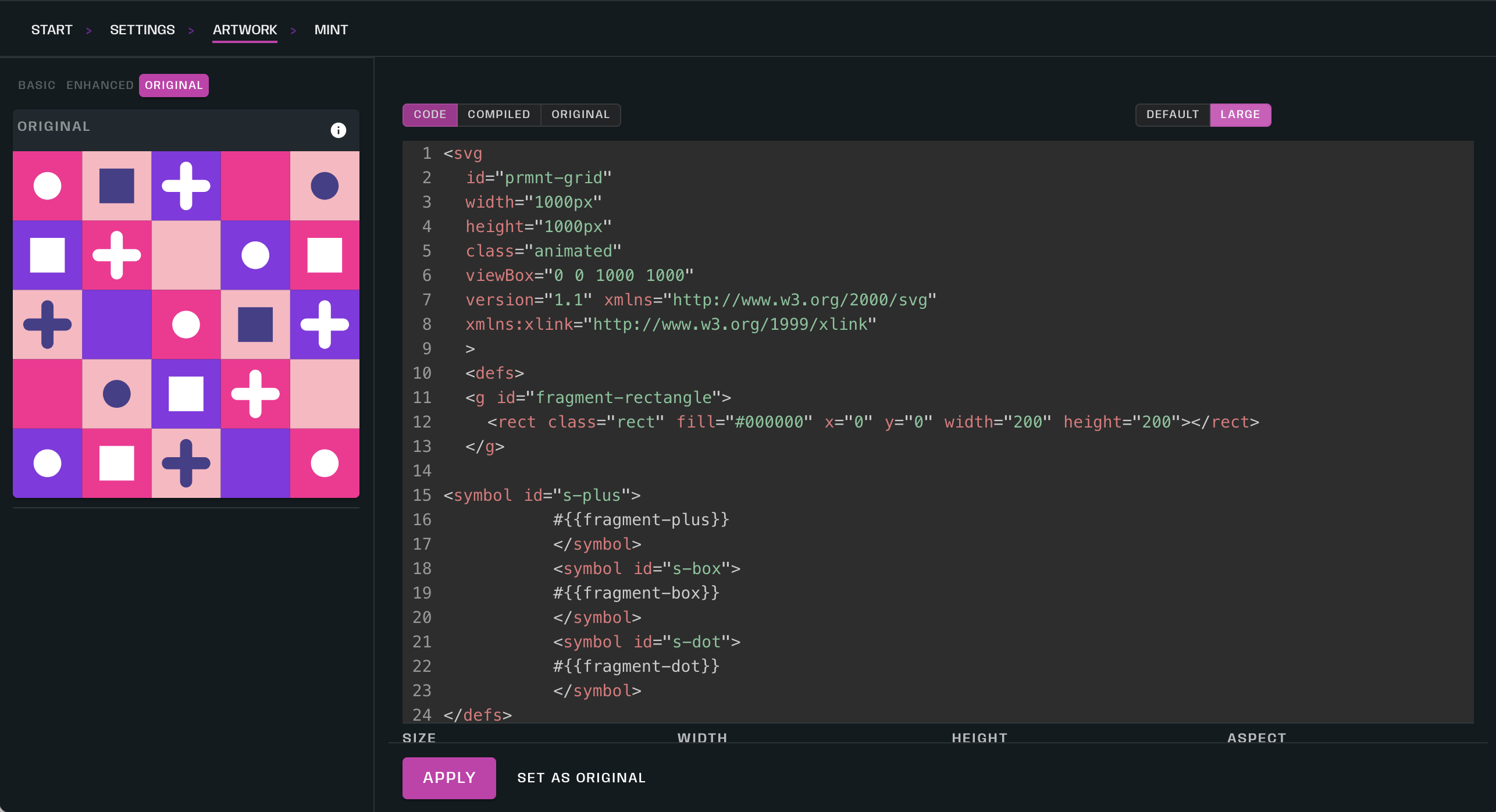Open the COMPILED tab
Viewport: 1496px width, 812px height.
(498, 115)
